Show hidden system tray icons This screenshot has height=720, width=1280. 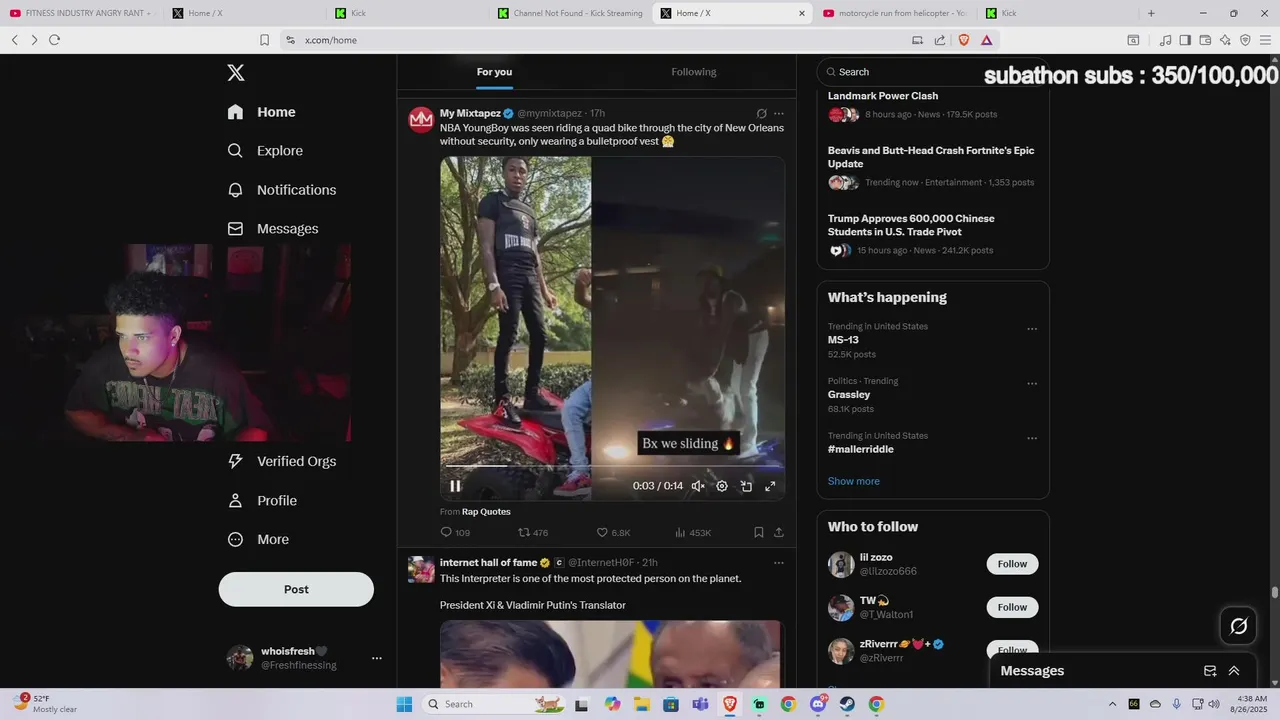[x=1113, y=704]
